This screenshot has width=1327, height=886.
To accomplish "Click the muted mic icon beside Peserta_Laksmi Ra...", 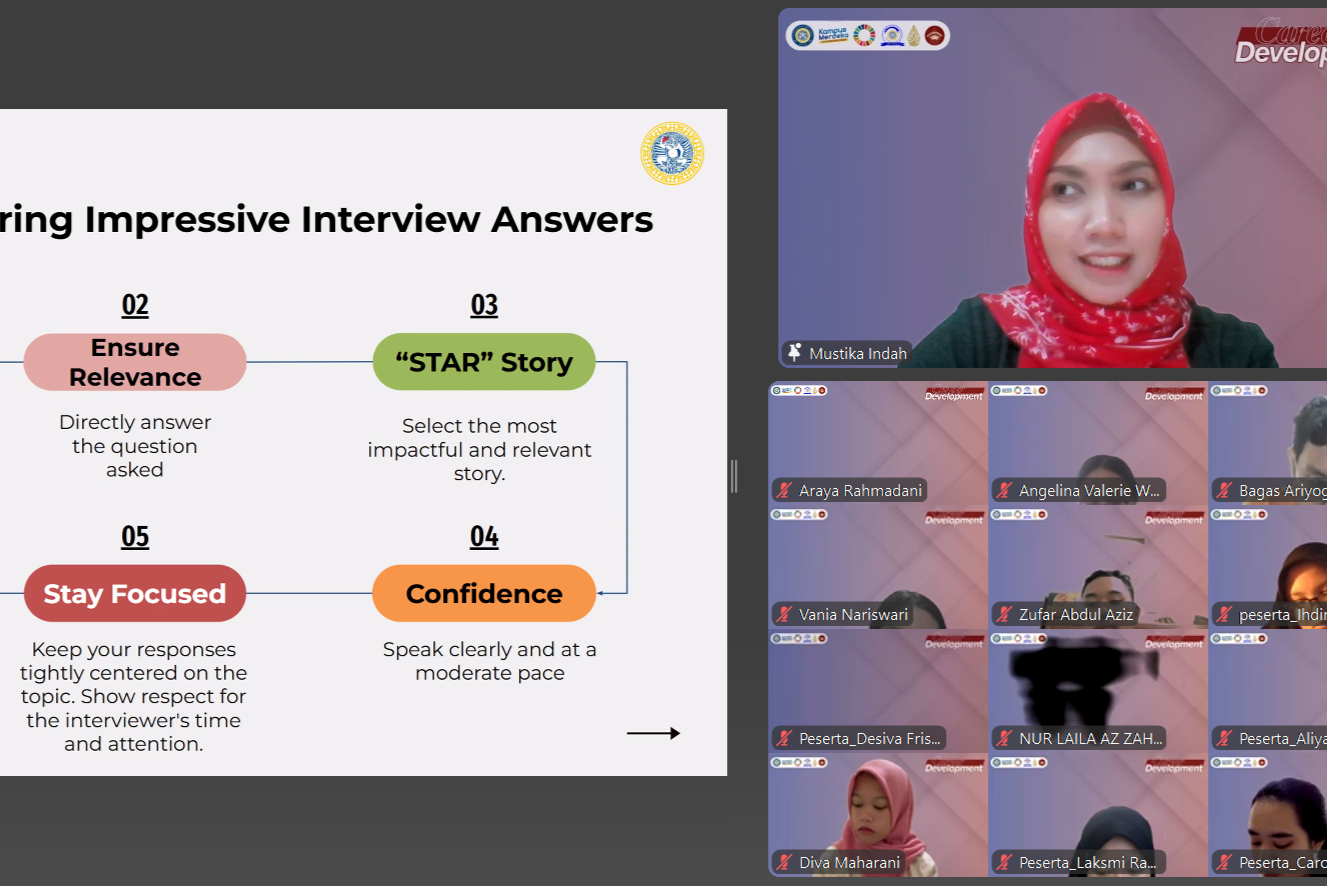I will (x=1004, y=863).
